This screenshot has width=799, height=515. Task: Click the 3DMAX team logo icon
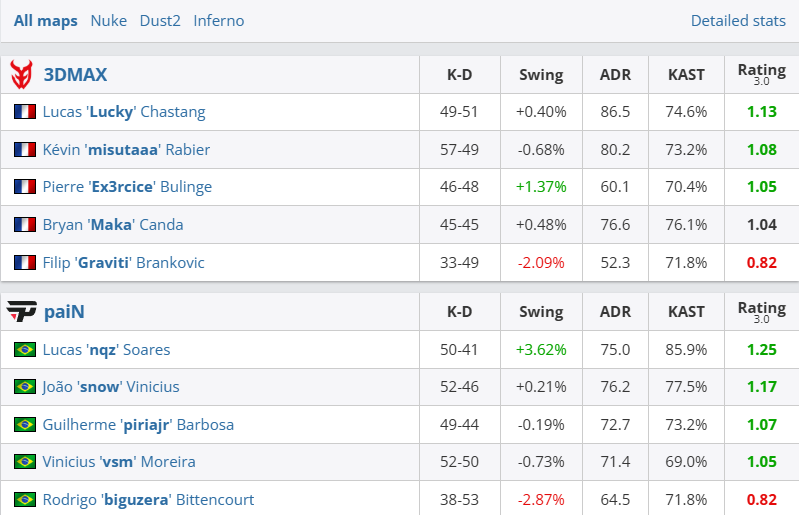click(x=21, y=75)
